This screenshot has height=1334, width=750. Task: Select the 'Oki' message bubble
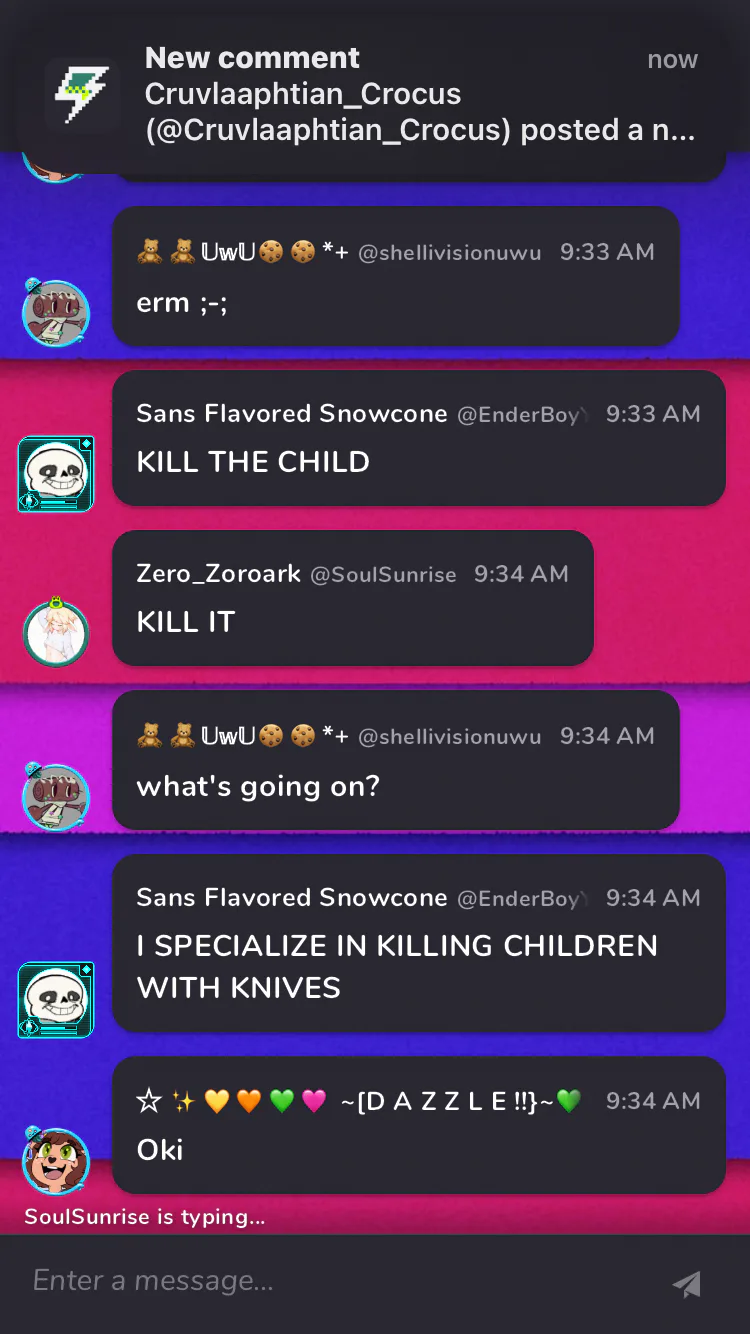coord(419,1125)
